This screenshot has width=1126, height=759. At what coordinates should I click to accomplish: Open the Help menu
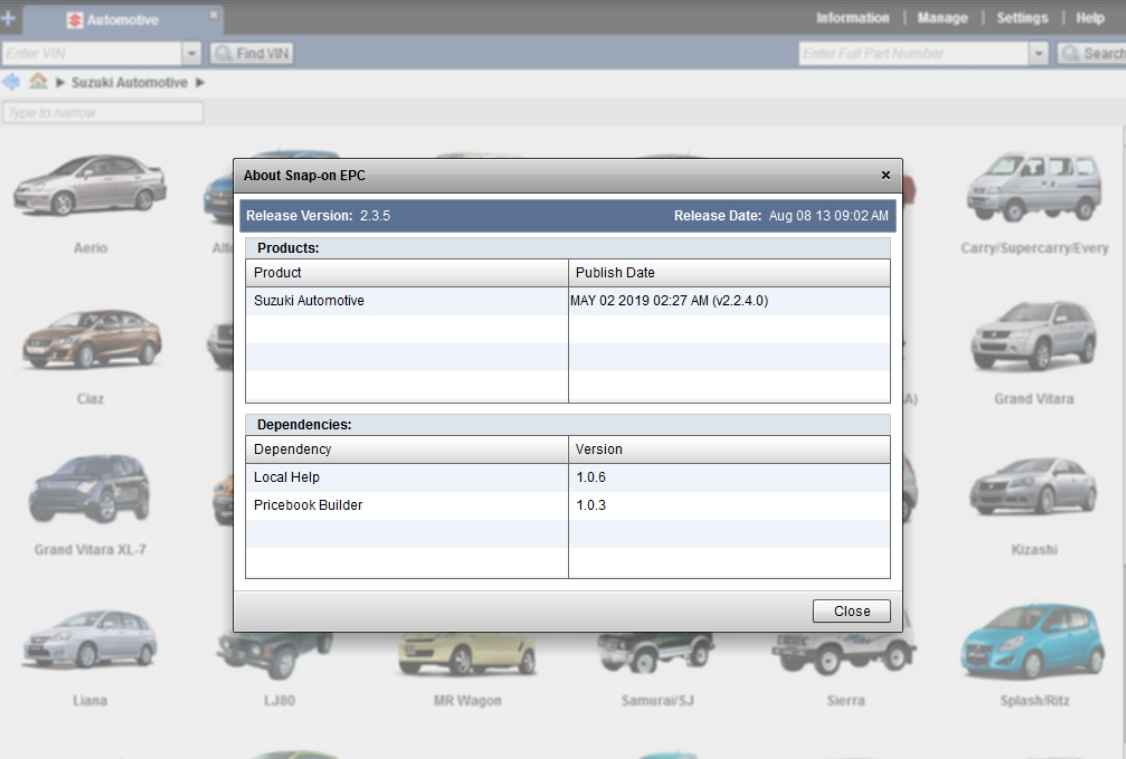click(1090, 18)
